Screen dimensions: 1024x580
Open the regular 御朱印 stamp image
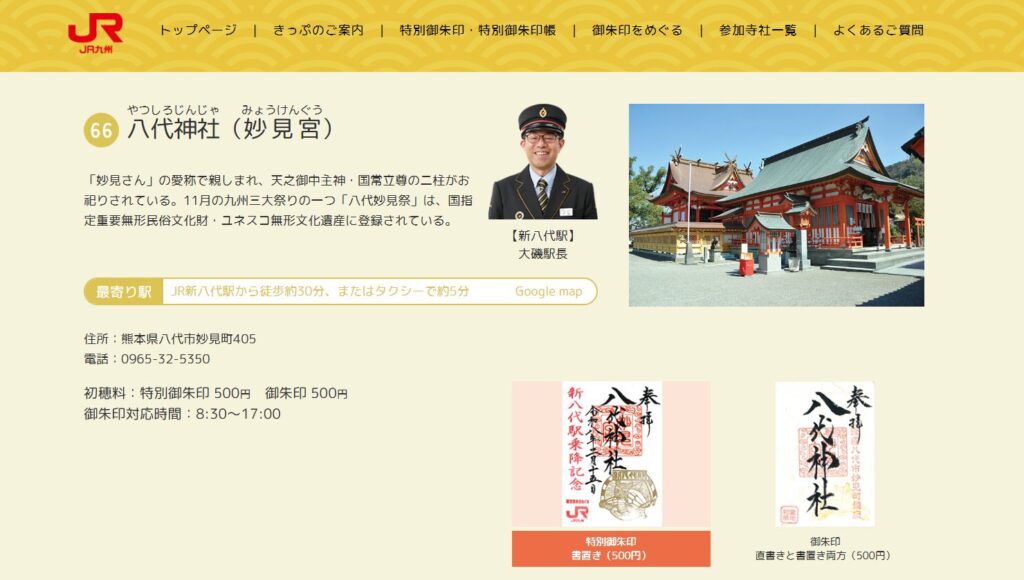(x=824, y=454)
